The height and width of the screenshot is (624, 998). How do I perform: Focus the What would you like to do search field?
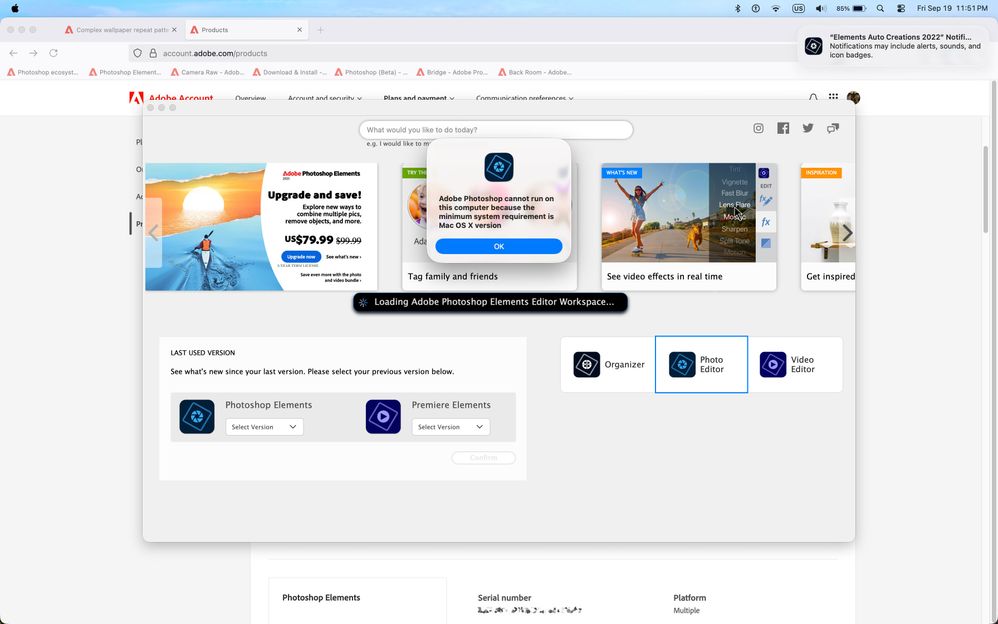click(x=496, y=130)
